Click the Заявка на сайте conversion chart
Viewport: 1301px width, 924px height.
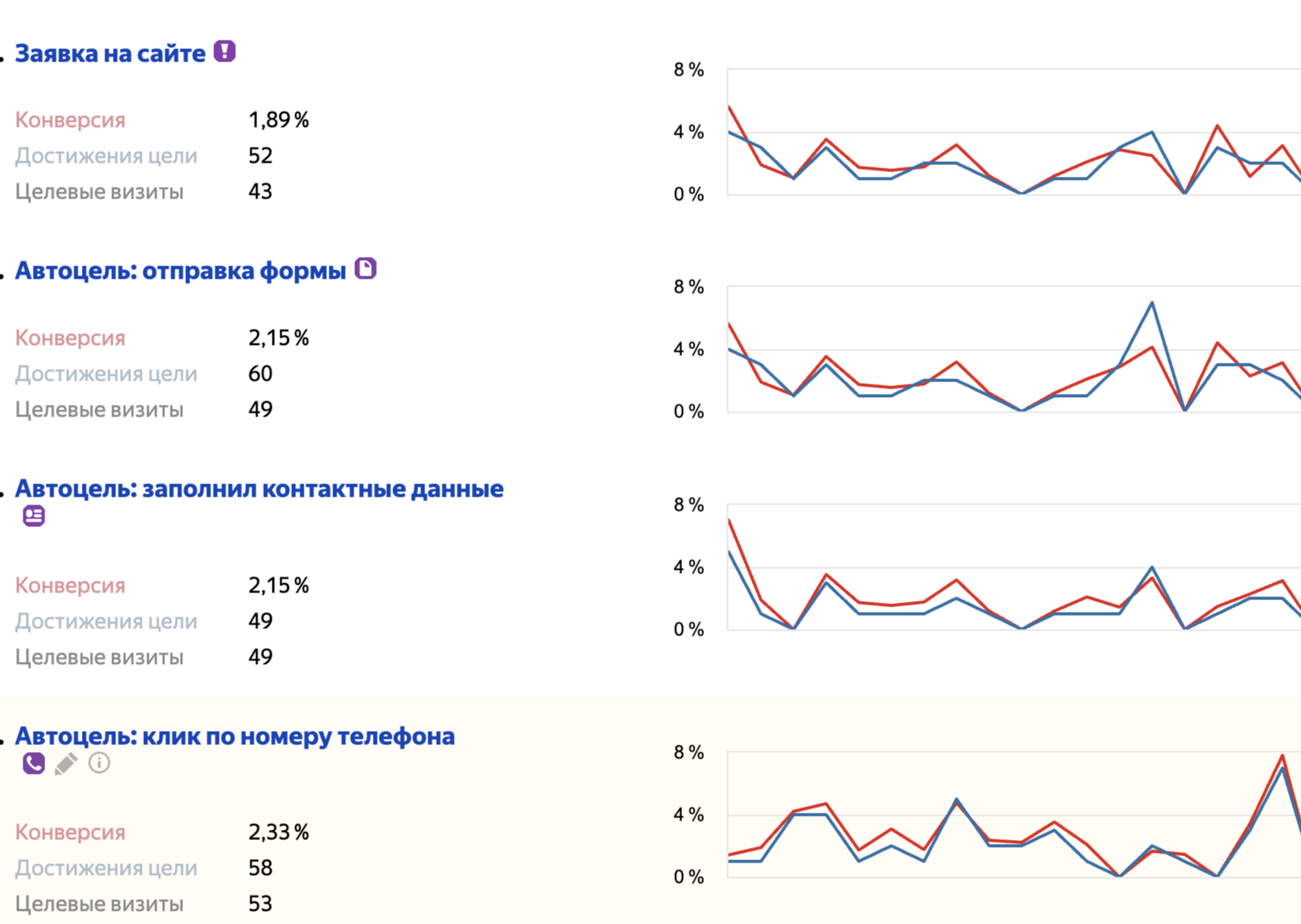(x=1012, y=132)
